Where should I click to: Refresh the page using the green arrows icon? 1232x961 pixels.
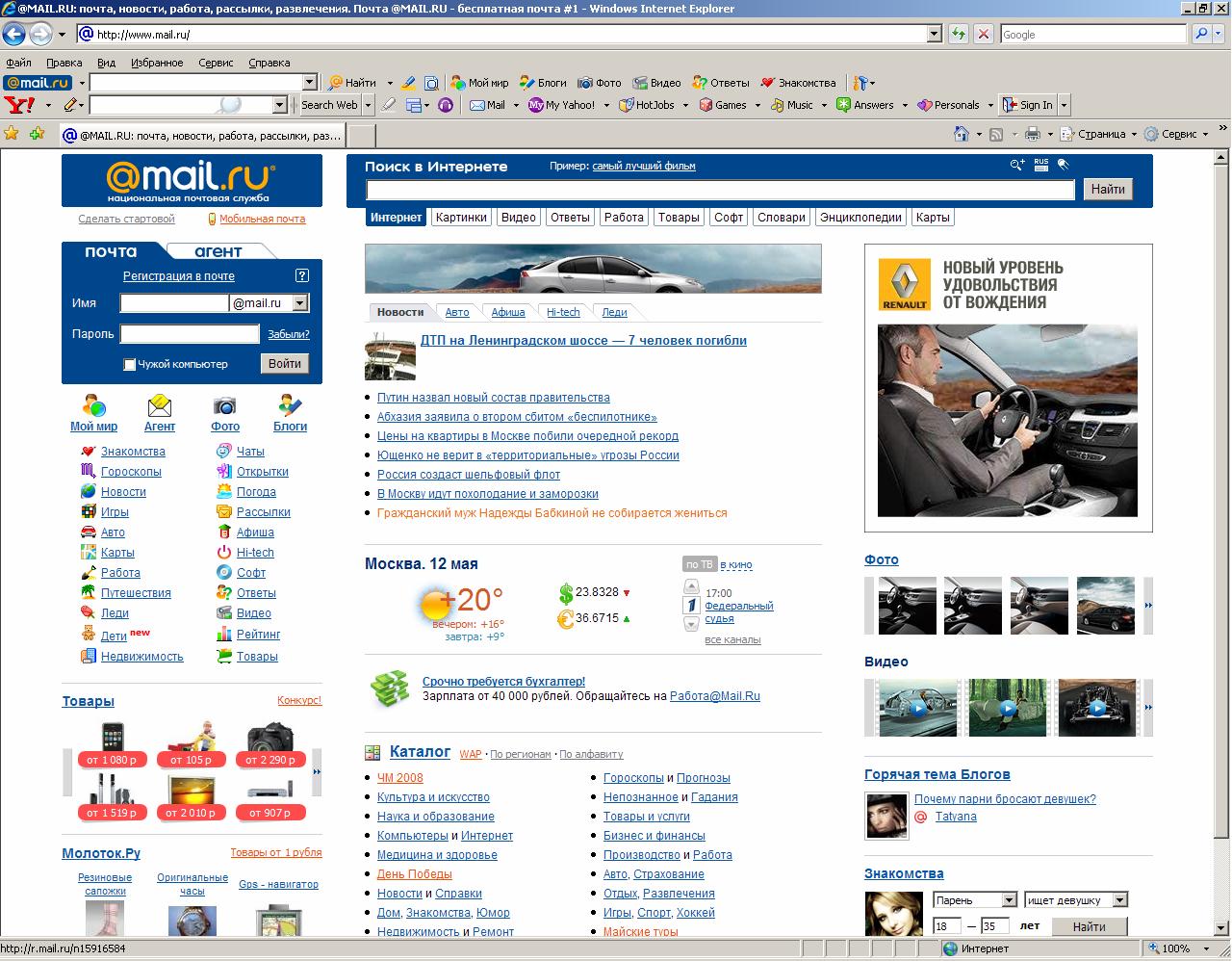(x=958, y=35)
